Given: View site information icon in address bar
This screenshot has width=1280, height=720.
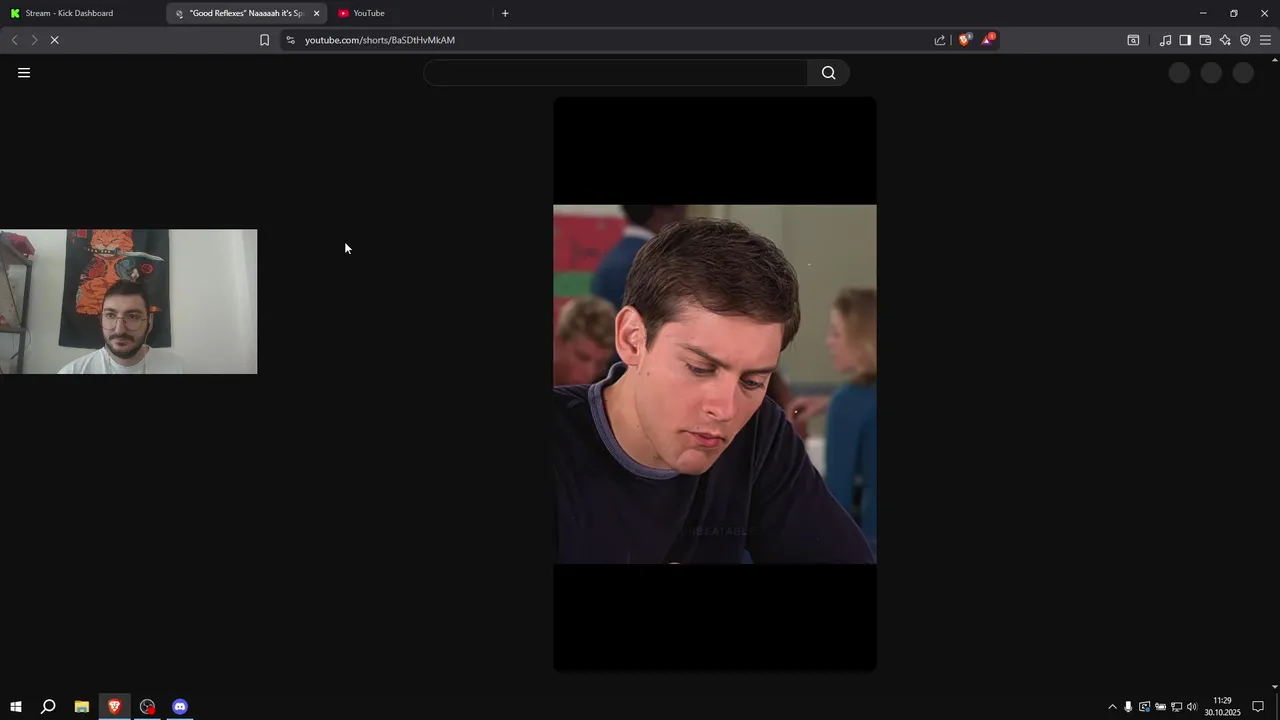Looking at the screenshot, I should pyautogui.click(x=290, y=40).
